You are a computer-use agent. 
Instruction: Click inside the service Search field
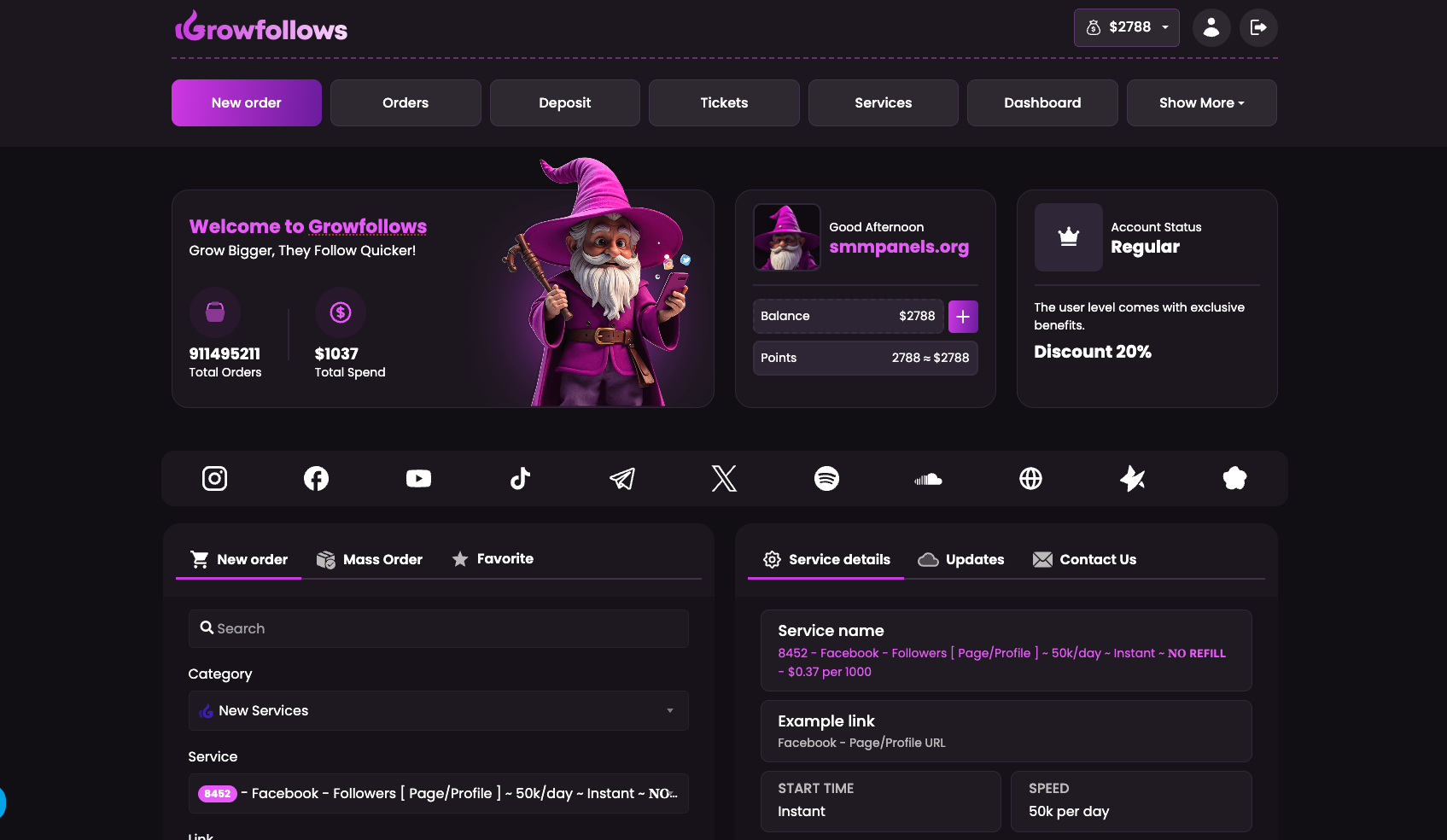pyautogui.click(x=438, y=628)
